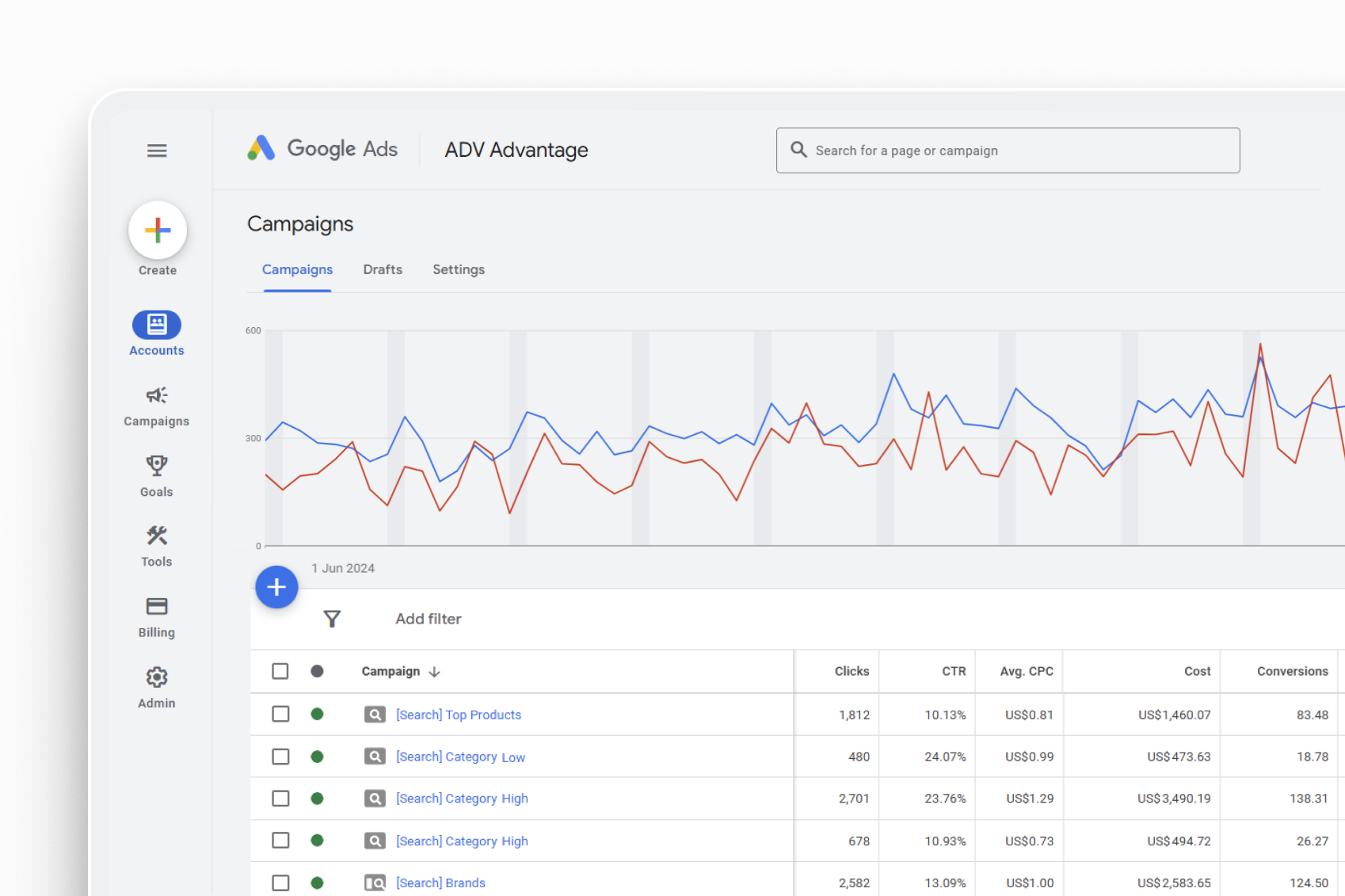
Task: Open status dot filter in table header
Action: [317, 671]
